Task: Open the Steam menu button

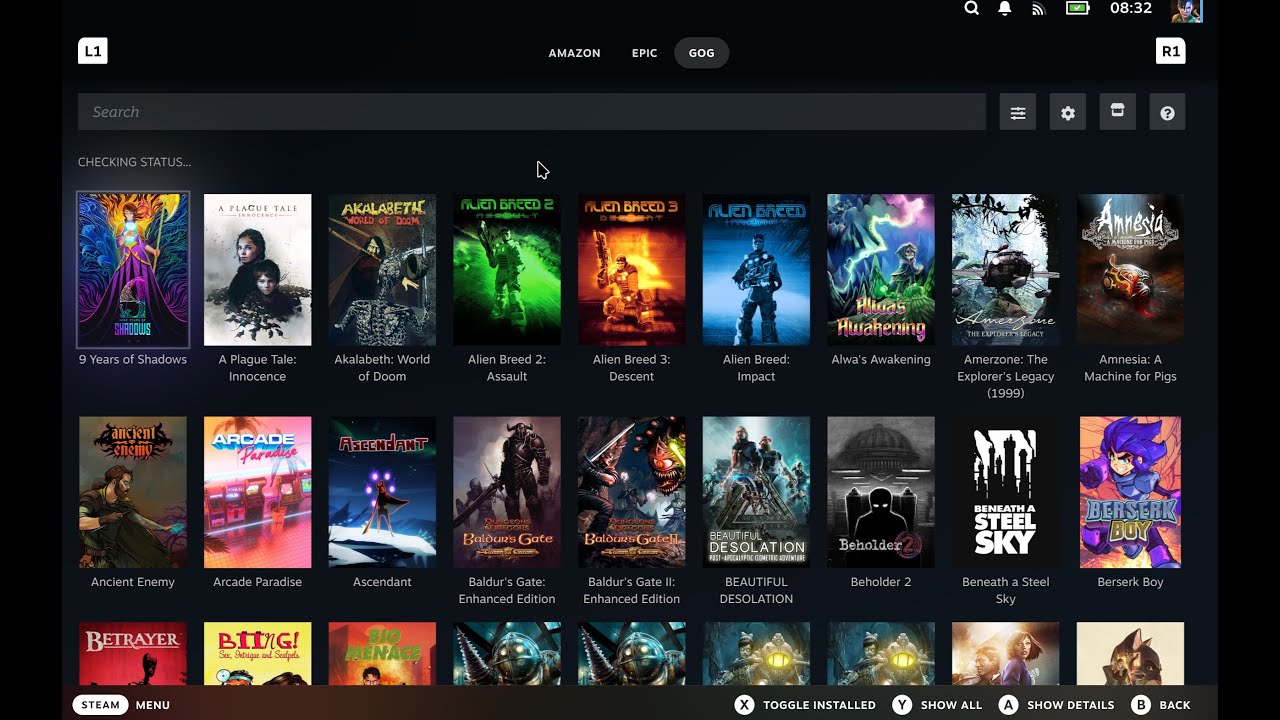Action: tap(100, 705)
